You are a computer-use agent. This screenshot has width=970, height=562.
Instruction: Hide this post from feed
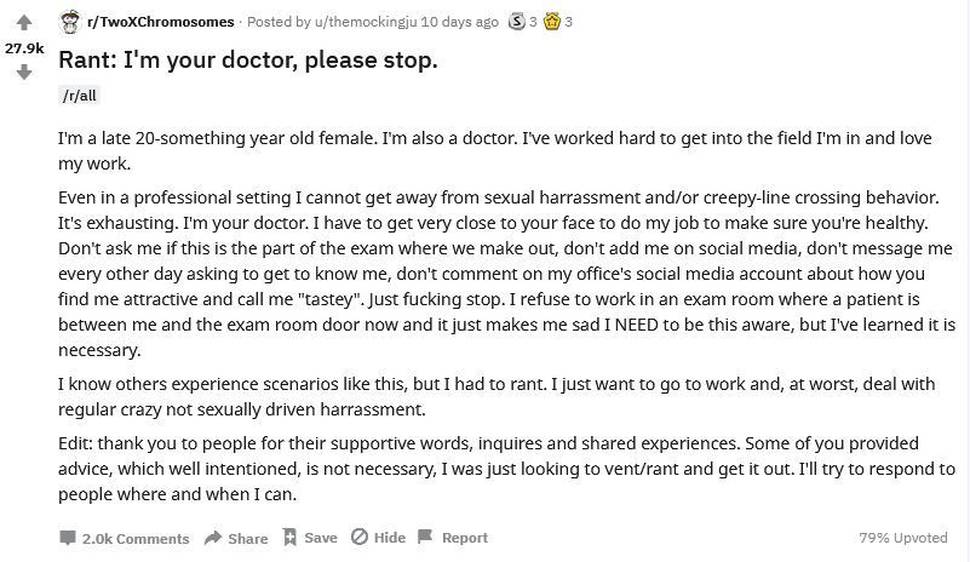pos(389,537)
